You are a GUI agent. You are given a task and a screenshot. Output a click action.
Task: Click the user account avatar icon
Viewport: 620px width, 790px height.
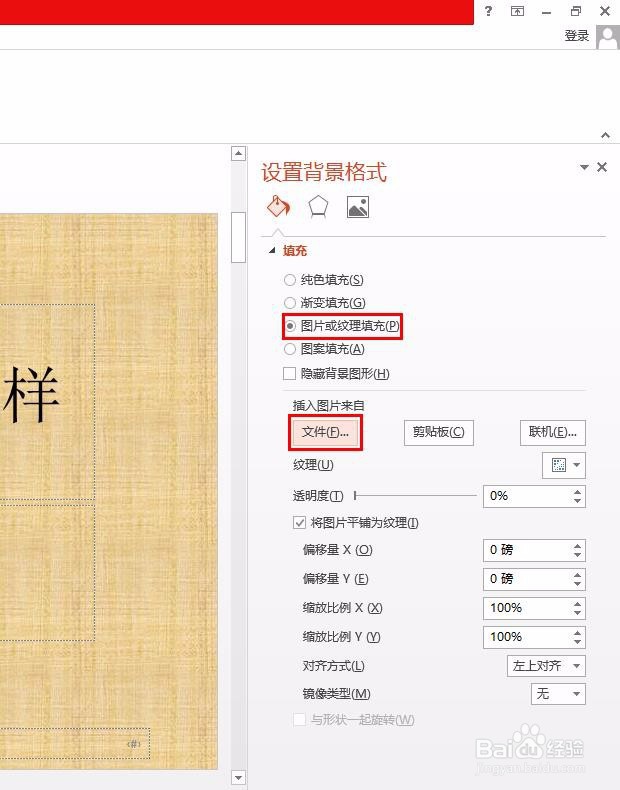608,36
